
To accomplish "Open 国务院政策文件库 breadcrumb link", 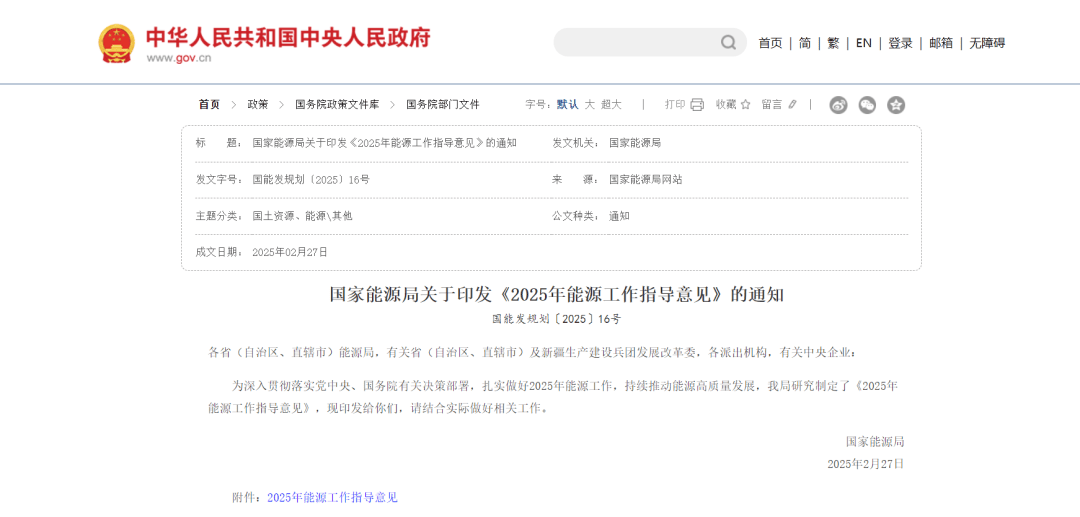I will (338, 105).
